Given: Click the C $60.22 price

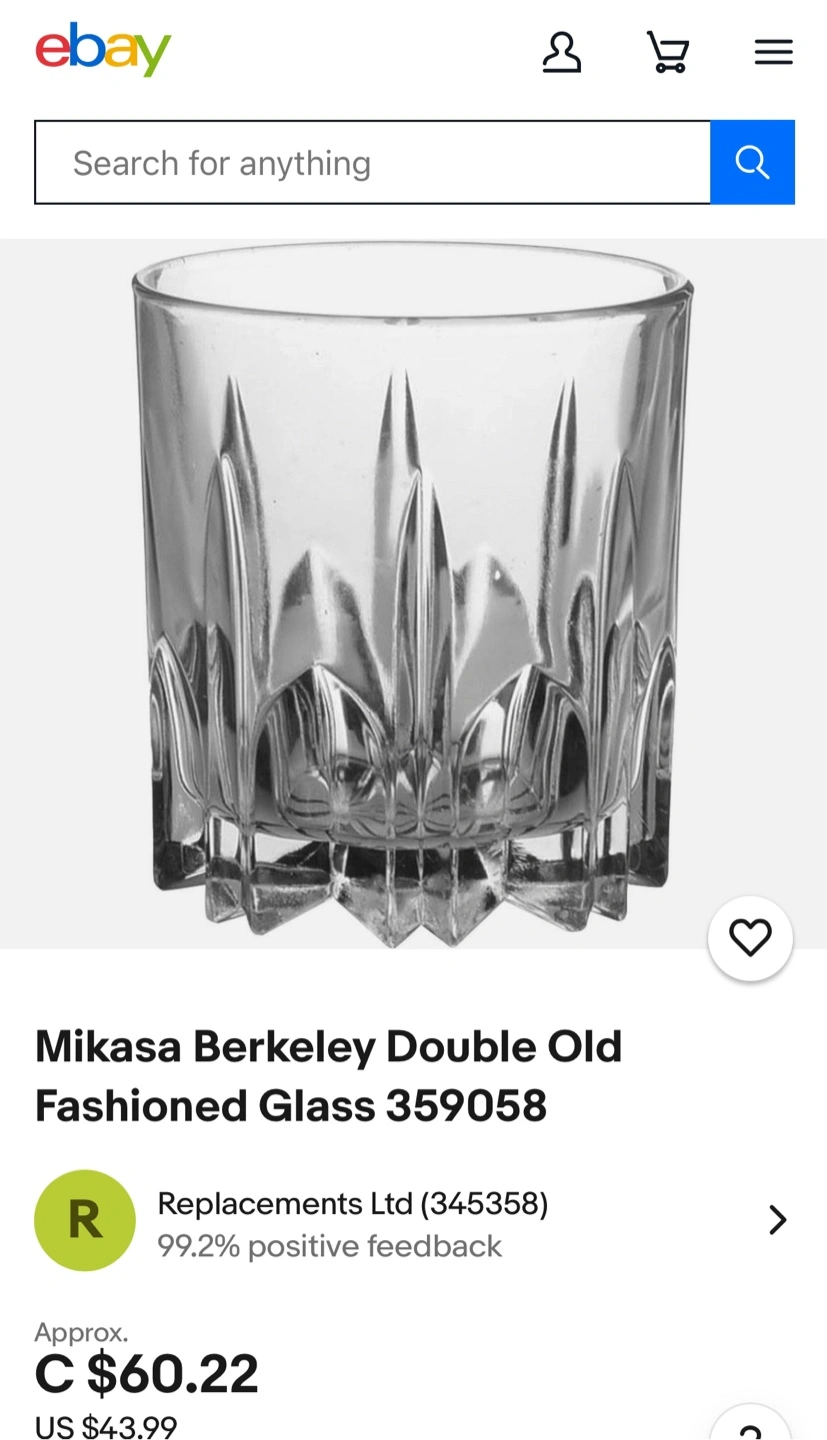Looking at the screenshot, I should [x=147, y=1373].
